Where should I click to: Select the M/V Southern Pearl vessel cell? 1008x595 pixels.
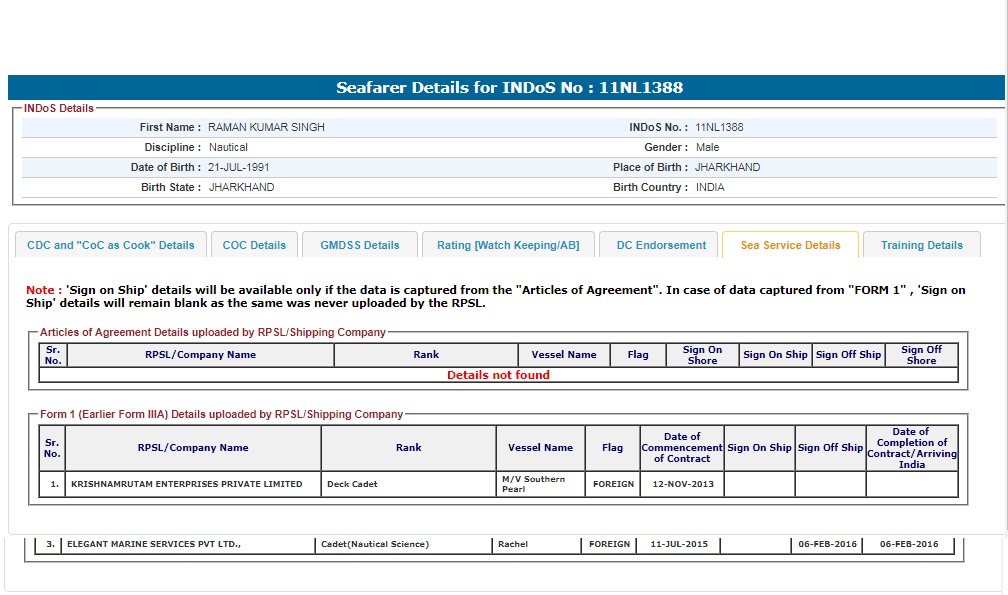(533, 484)
